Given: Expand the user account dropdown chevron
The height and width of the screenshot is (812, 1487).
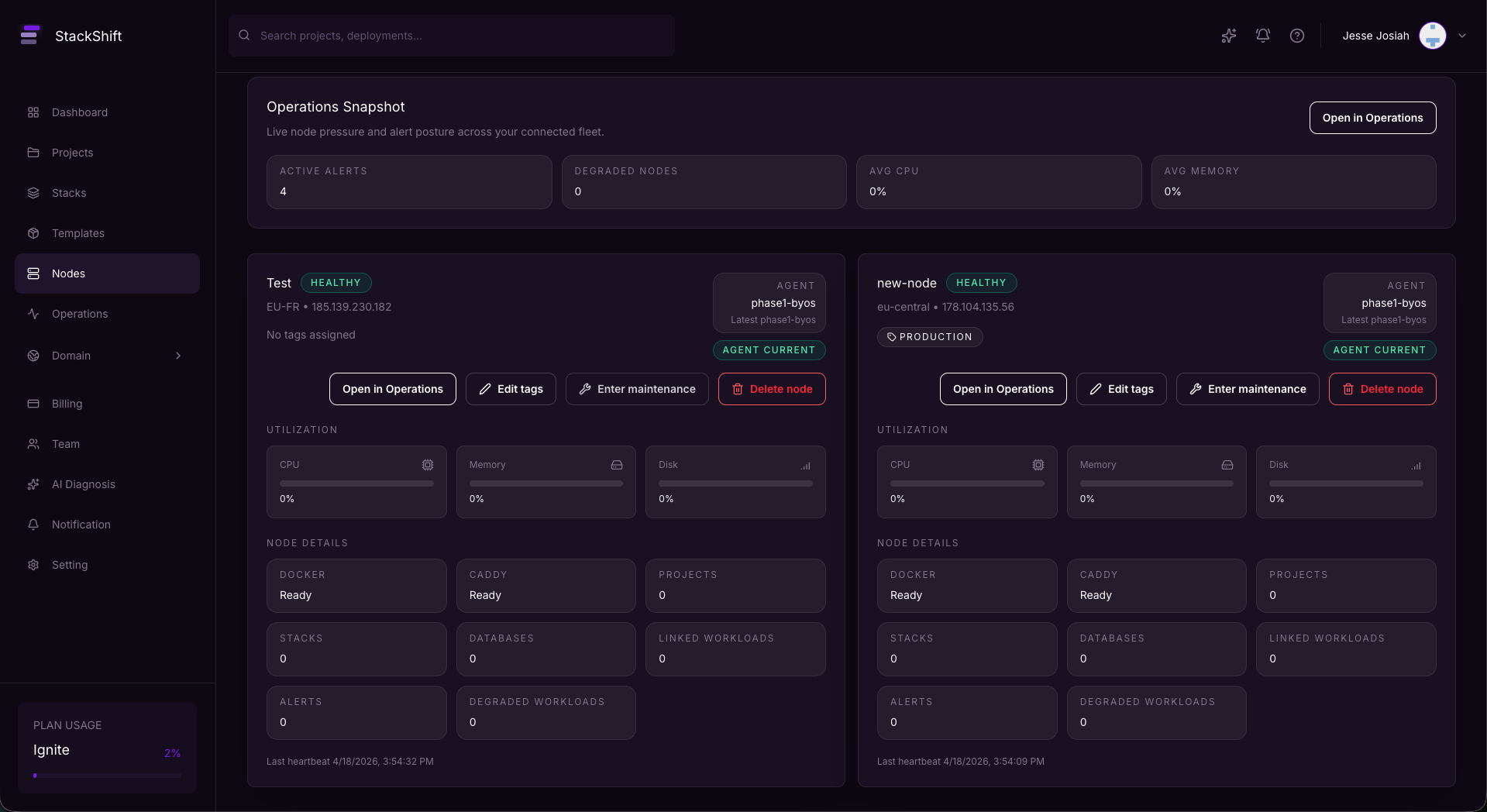Looking at the screenshot, I should (x=1462, y=36).
